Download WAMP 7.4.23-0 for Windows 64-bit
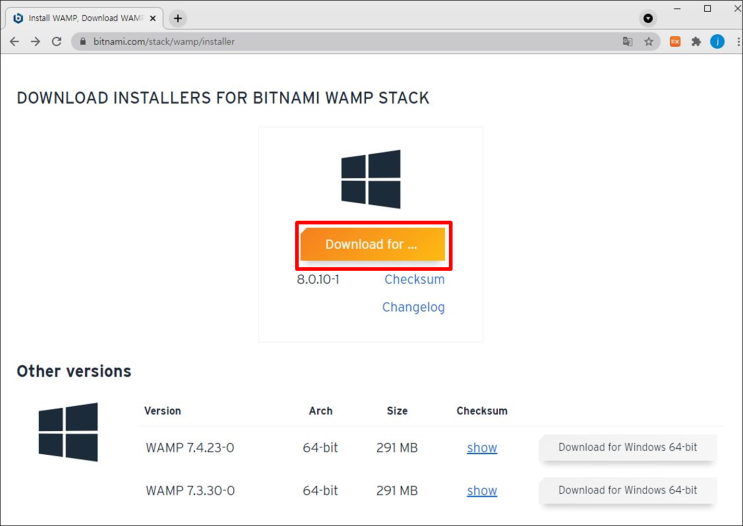 (628, 447)
